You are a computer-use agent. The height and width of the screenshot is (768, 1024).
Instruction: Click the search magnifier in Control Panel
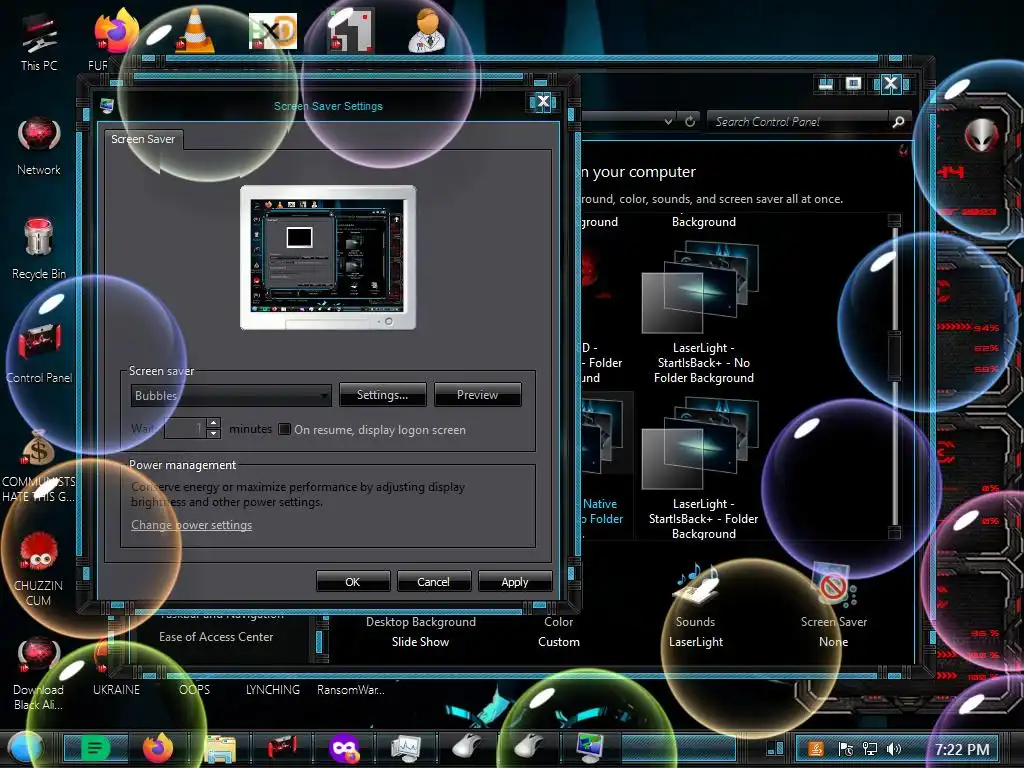(x=899, y=121)
